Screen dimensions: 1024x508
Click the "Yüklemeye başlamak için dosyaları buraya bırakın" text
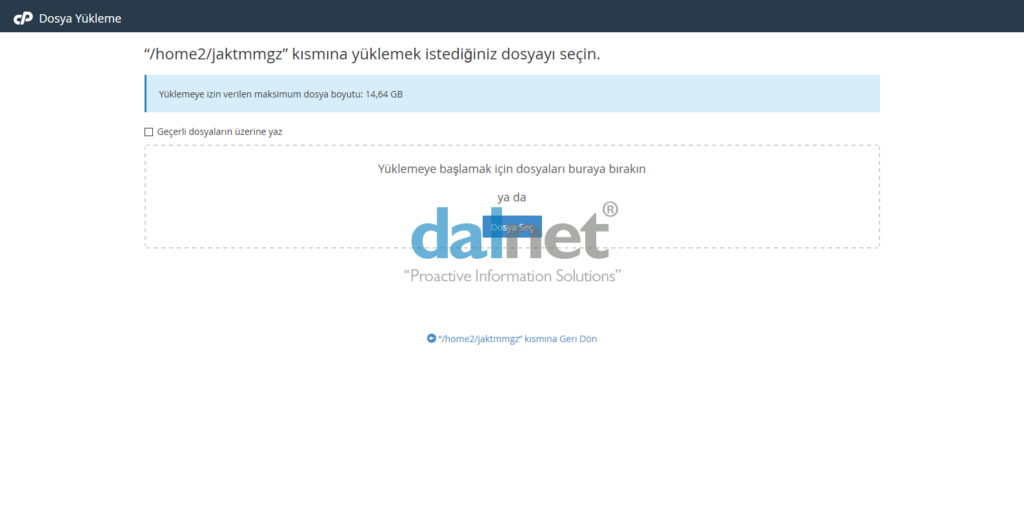click(512, 168)
